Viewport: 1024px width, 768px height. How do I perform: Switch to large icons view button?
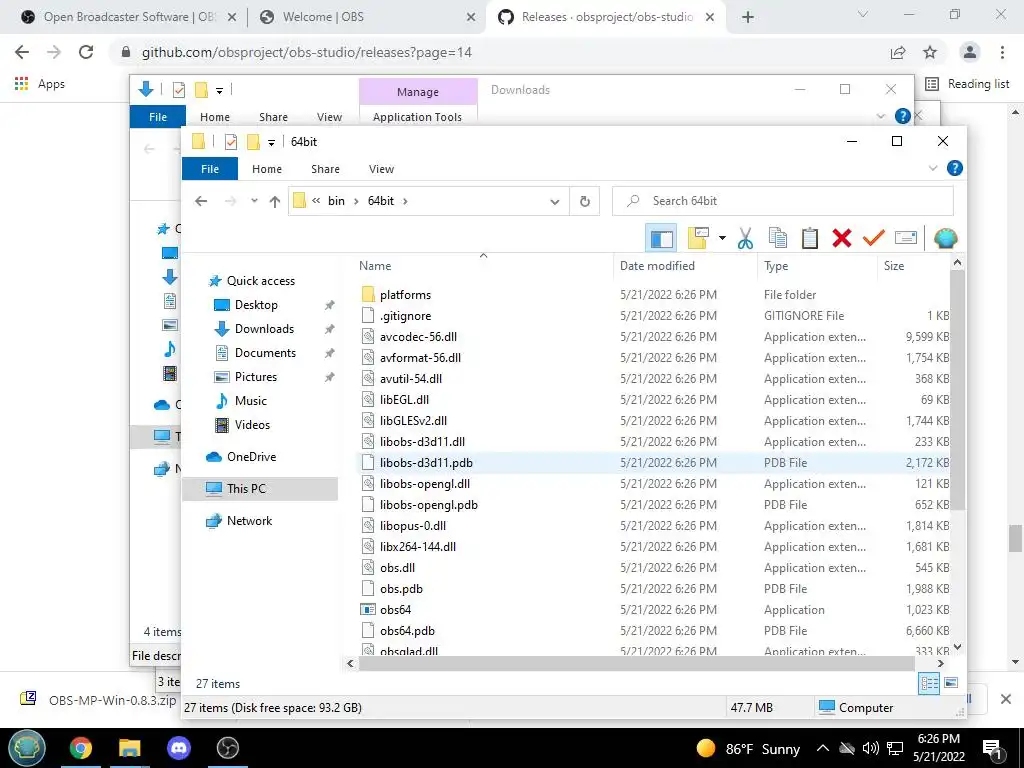[951, 683]
